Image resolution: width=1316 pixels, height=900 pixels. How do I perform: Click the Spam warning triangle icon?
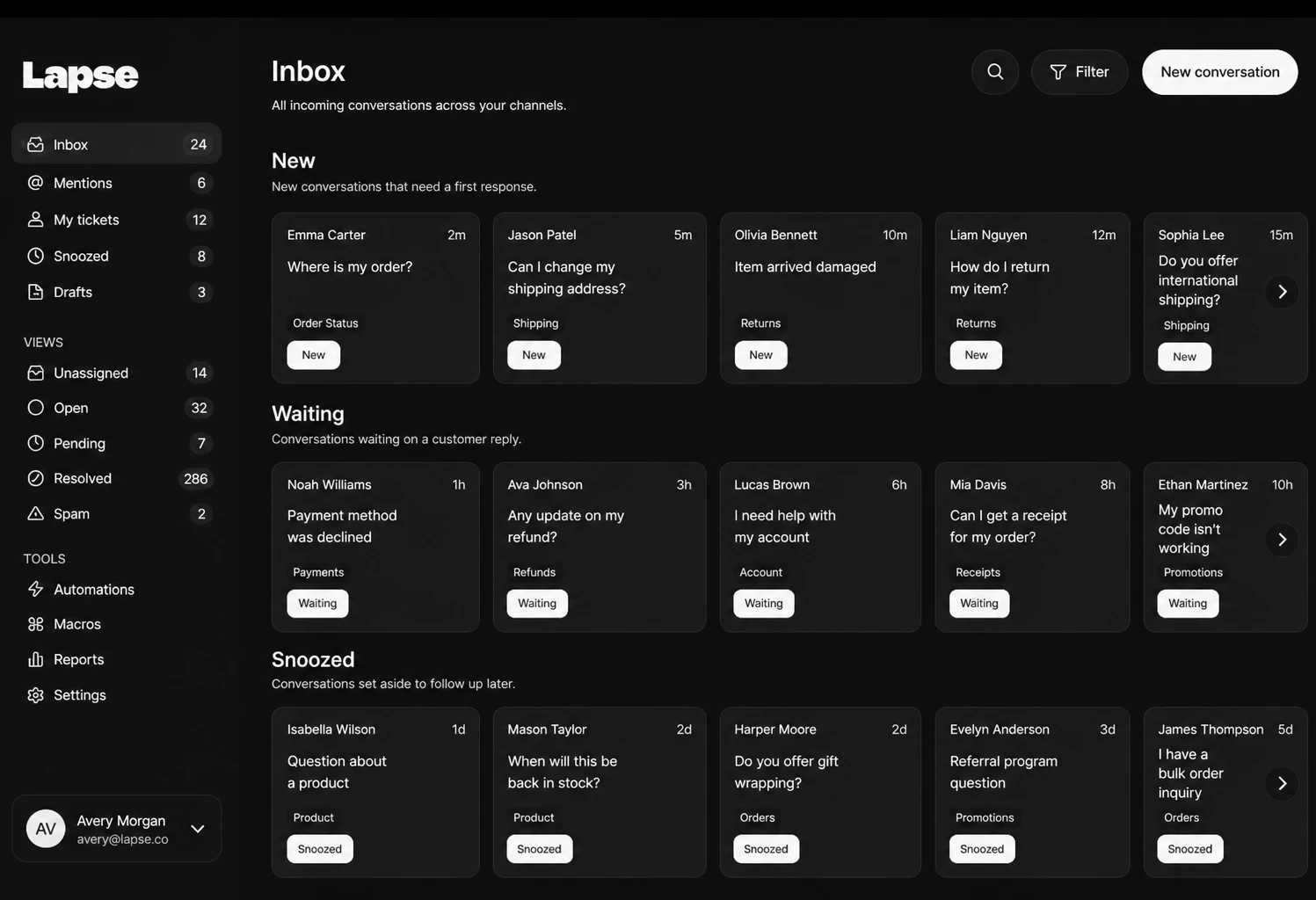point(35,513)
